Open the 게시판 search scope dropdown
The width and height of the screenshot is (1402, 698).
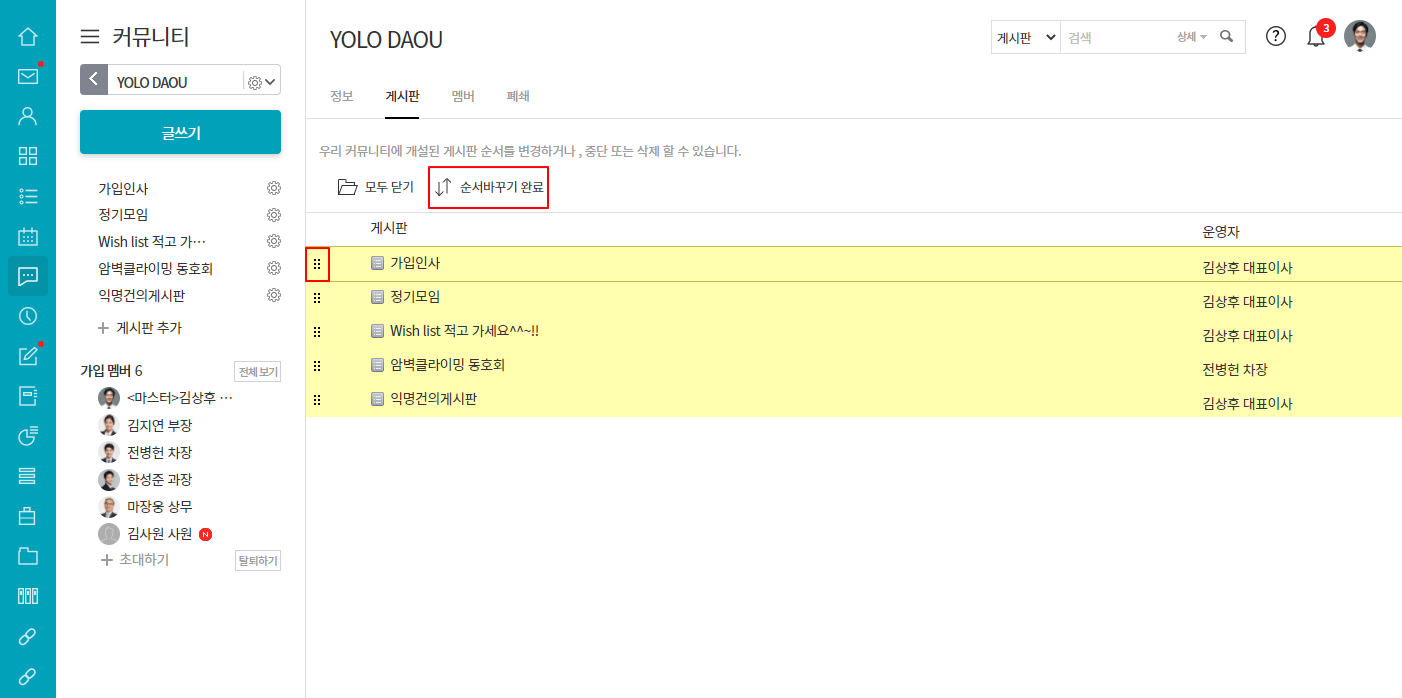[1025, 37]
